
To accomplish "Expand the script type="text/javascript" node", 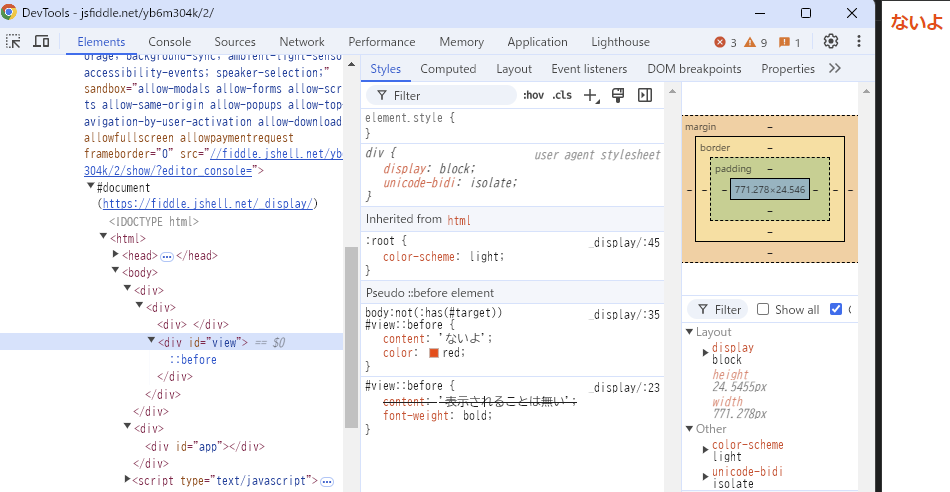I will pyautogui.click(x=127, y=479).
